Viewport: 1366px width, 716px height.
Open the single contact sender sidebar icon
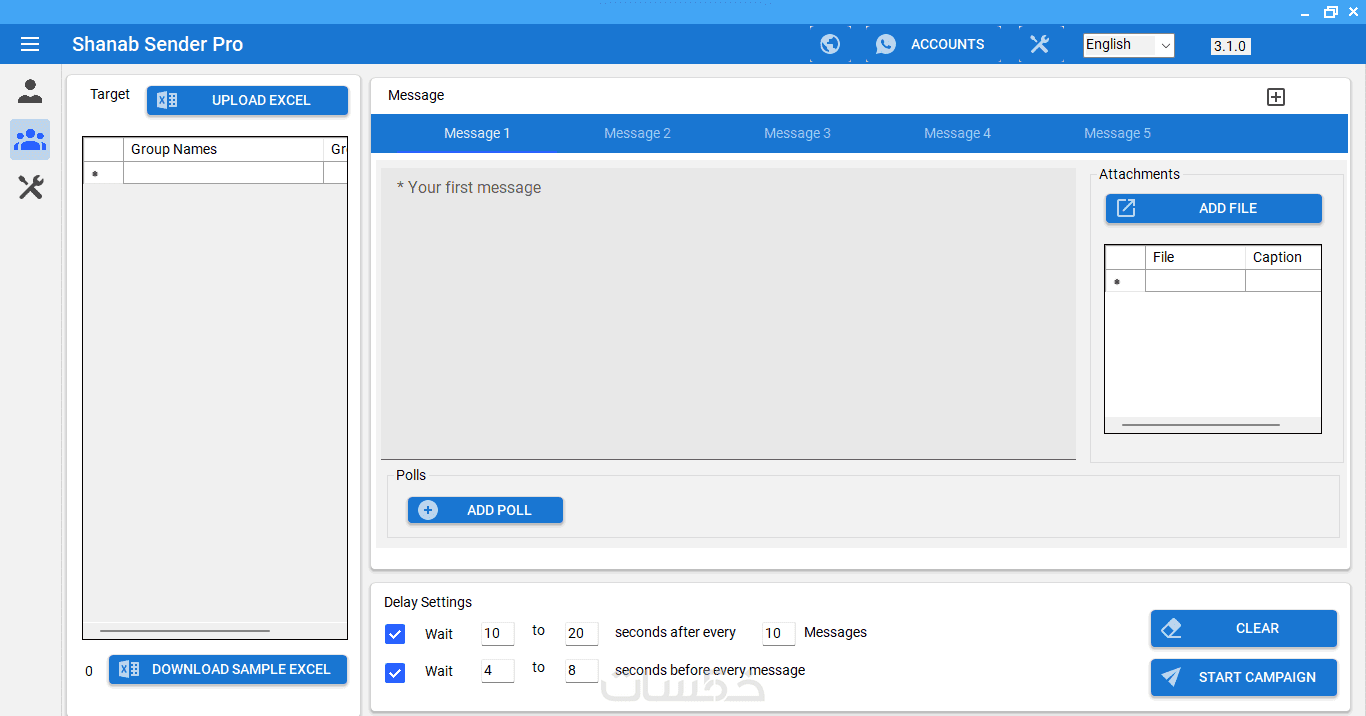click(30, 92)
